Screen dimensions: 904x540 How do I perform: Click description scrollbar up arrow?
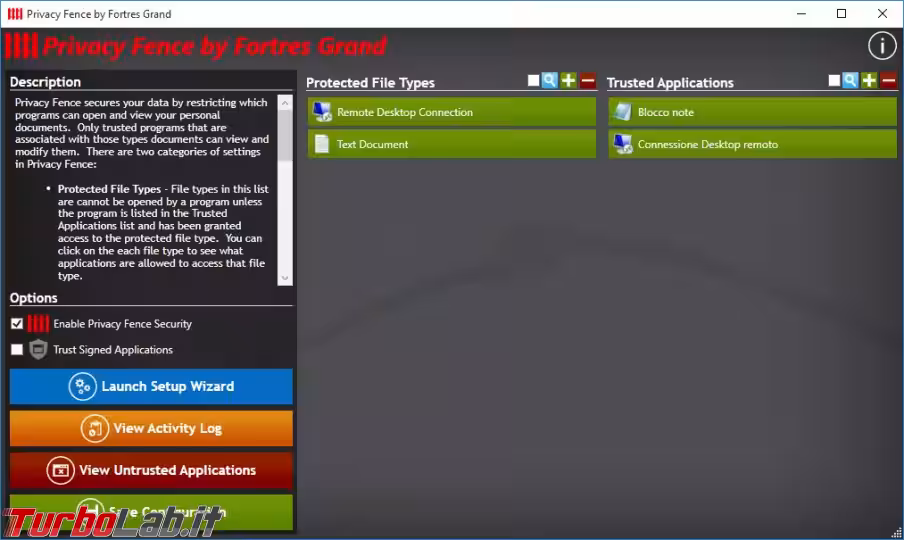pos(285,103)
